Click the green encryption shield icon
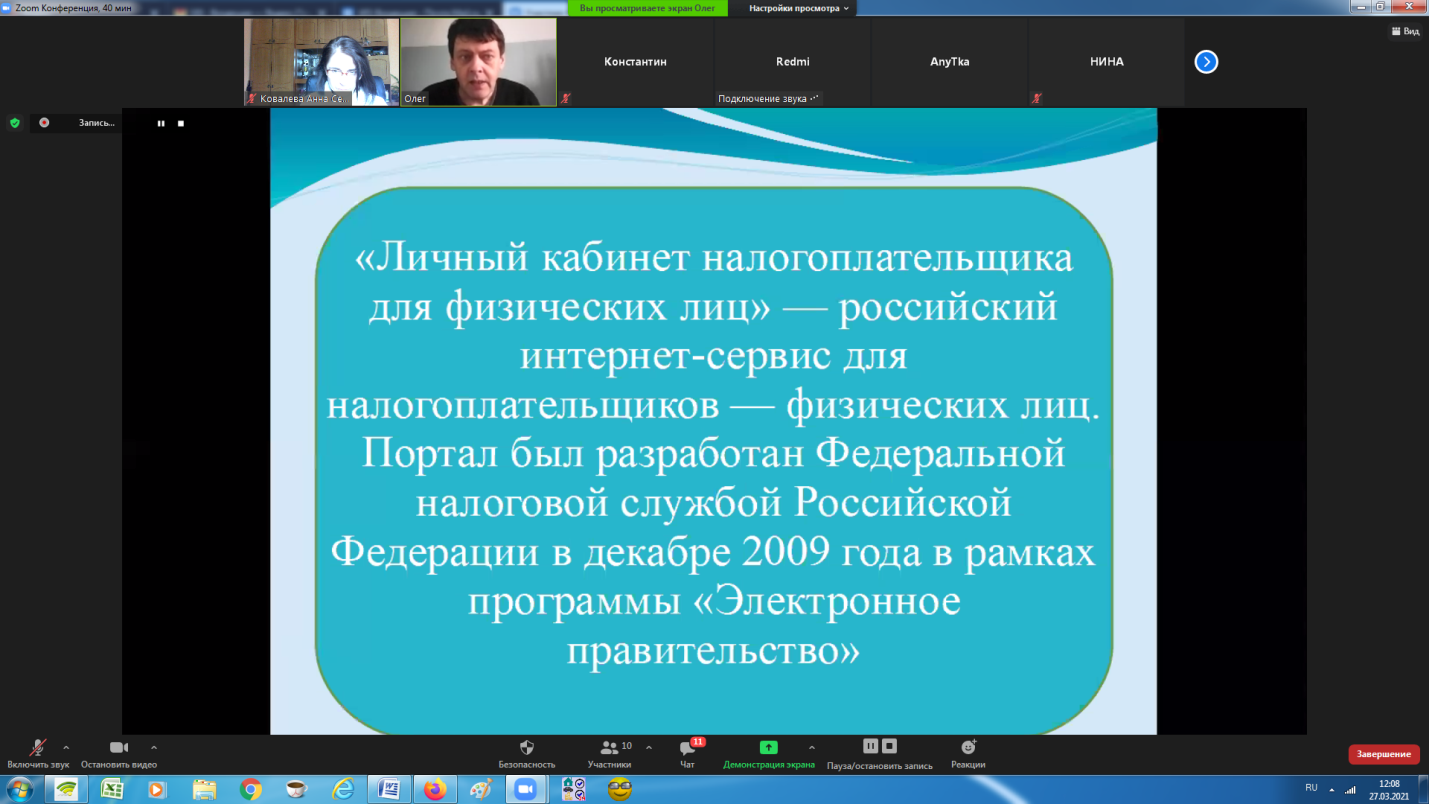This screenshot has width=1429, height=804. click(x=14, y=123)
